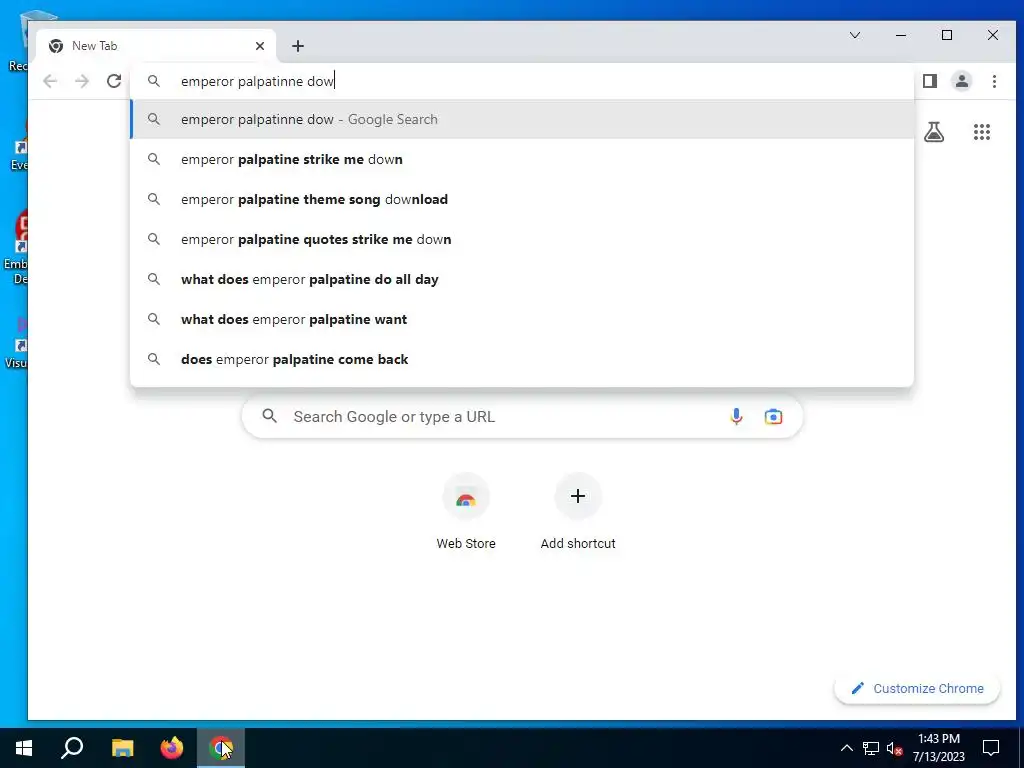This screenshot has height=768, width=1024.
Task: Click the forward navigation arrow
Action: click(x=82, y=81)
